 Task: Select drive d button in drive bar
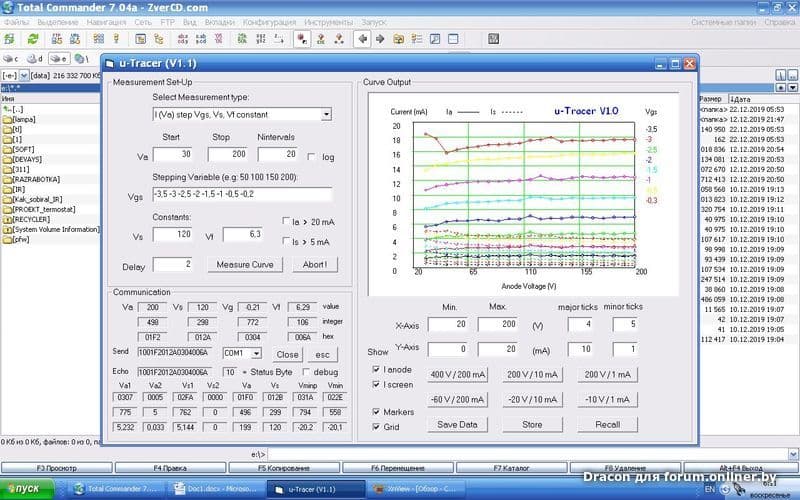pyautogui.click(x=35, y=58)
